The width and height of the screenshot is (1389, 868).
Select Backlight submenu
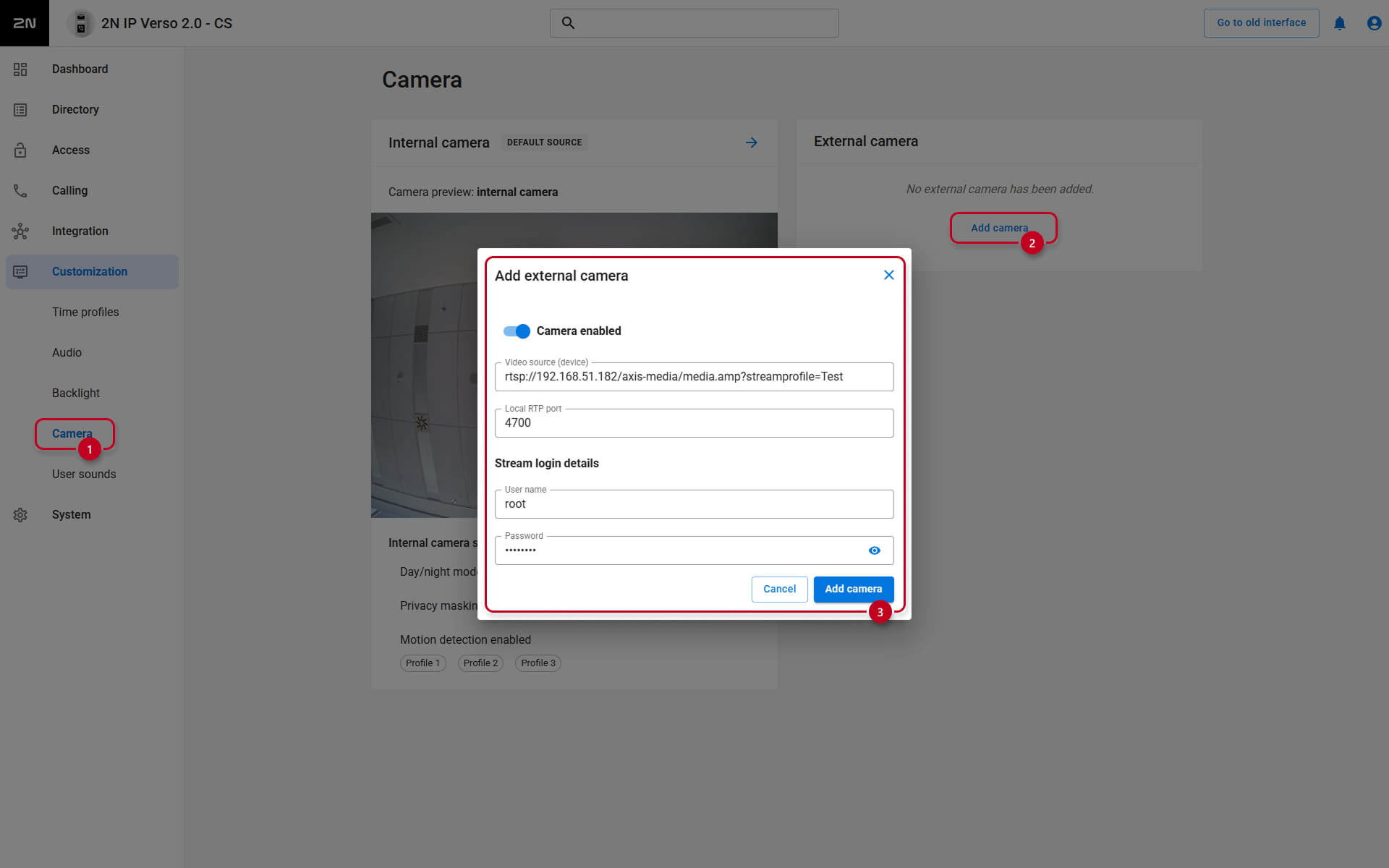(76, 393)
